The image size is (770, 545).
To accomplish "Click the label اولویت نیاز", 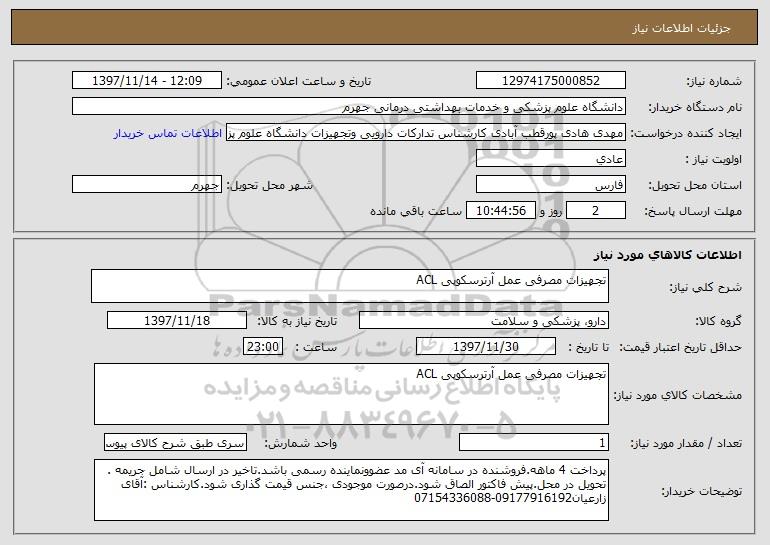I will coord(714,160).
